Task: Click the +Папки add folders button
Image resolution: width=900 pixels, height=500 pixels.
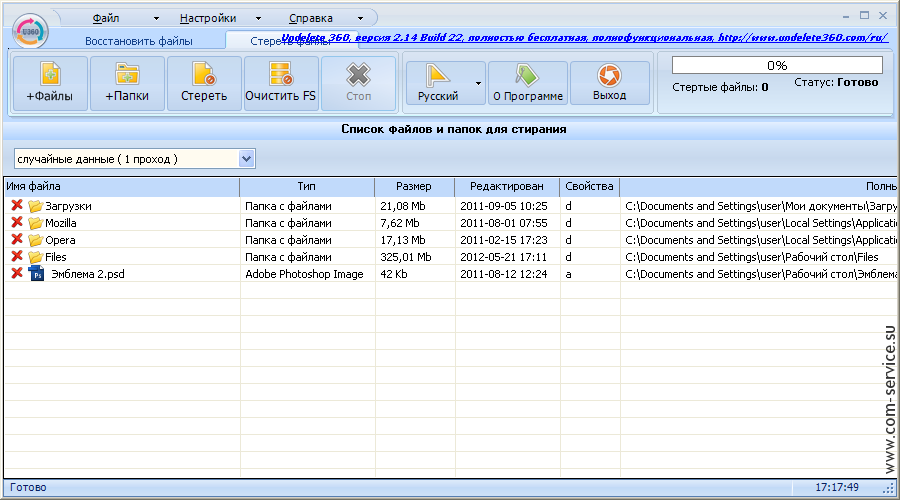Action: click(127, 83)
